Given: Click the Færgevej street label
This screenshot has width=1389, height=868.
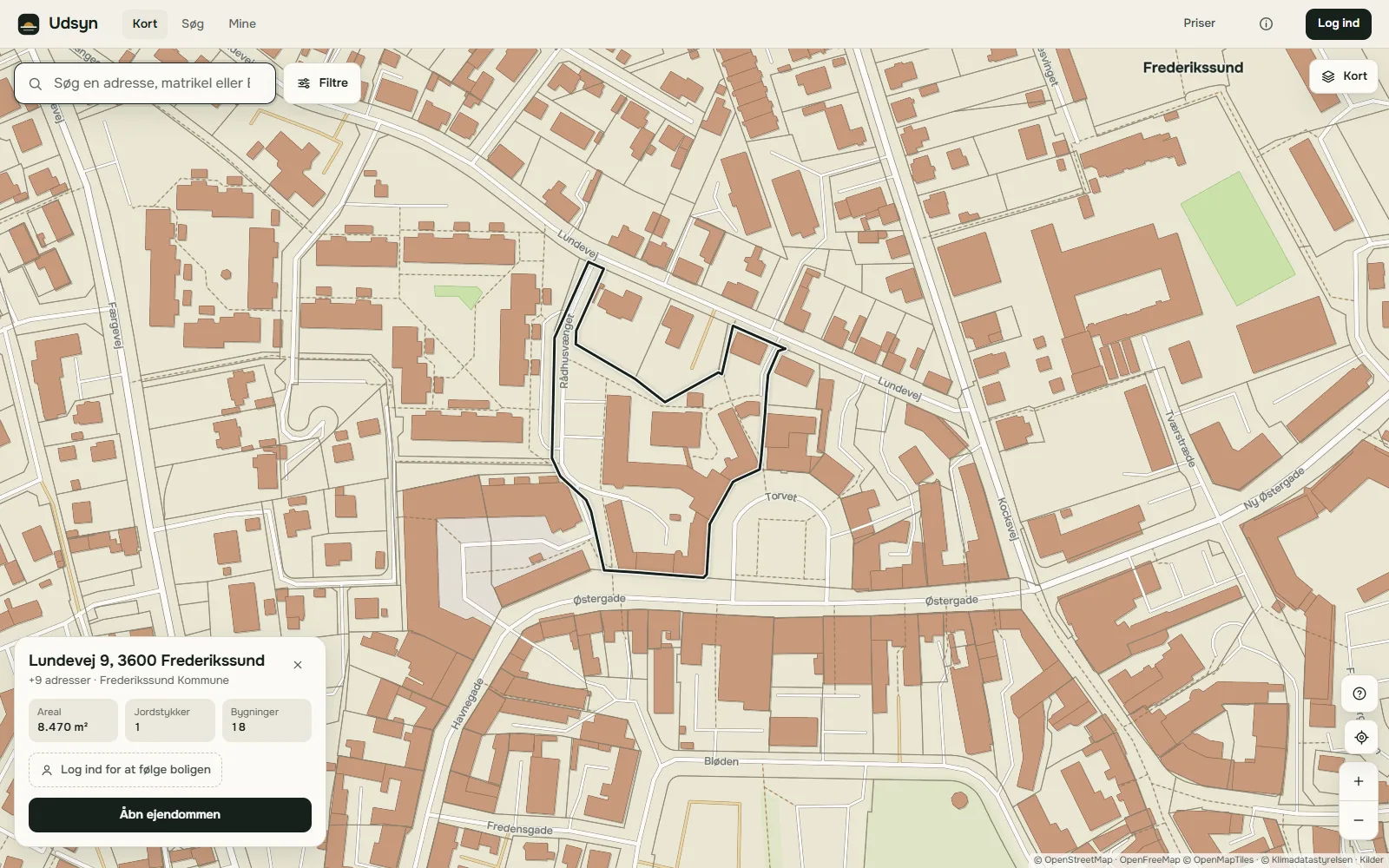Looking at the screenshot, I should tap(115, 325).
